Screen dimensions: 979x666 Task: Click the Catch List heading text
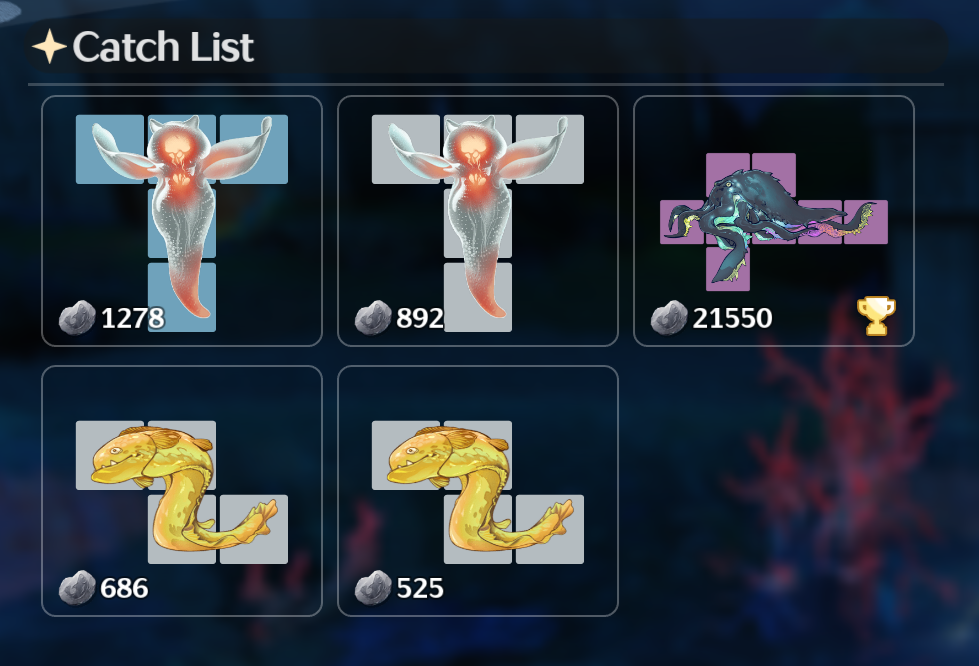(163, 47)
